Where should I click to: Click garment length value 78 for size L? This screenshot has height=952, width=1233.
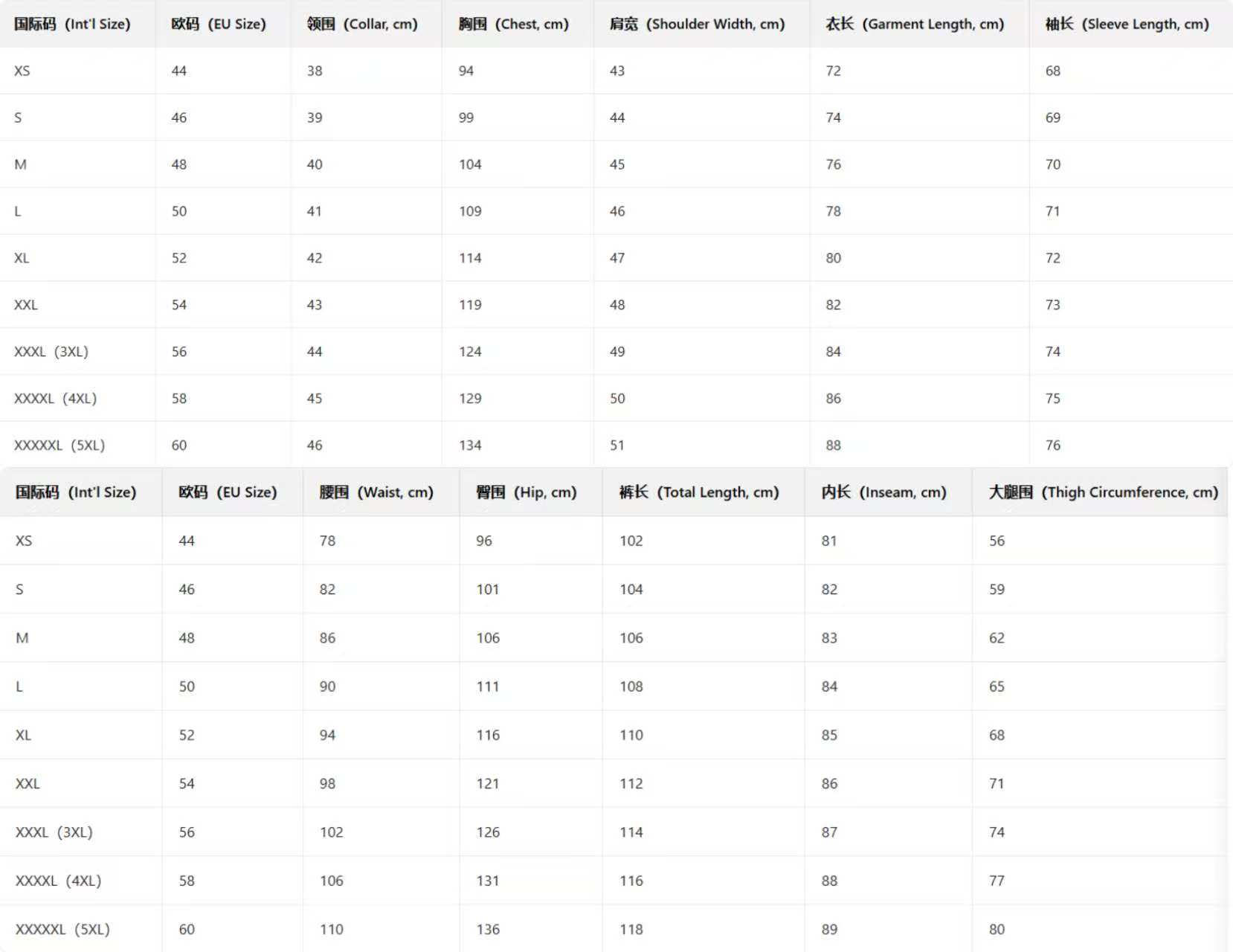pos(833,211)
